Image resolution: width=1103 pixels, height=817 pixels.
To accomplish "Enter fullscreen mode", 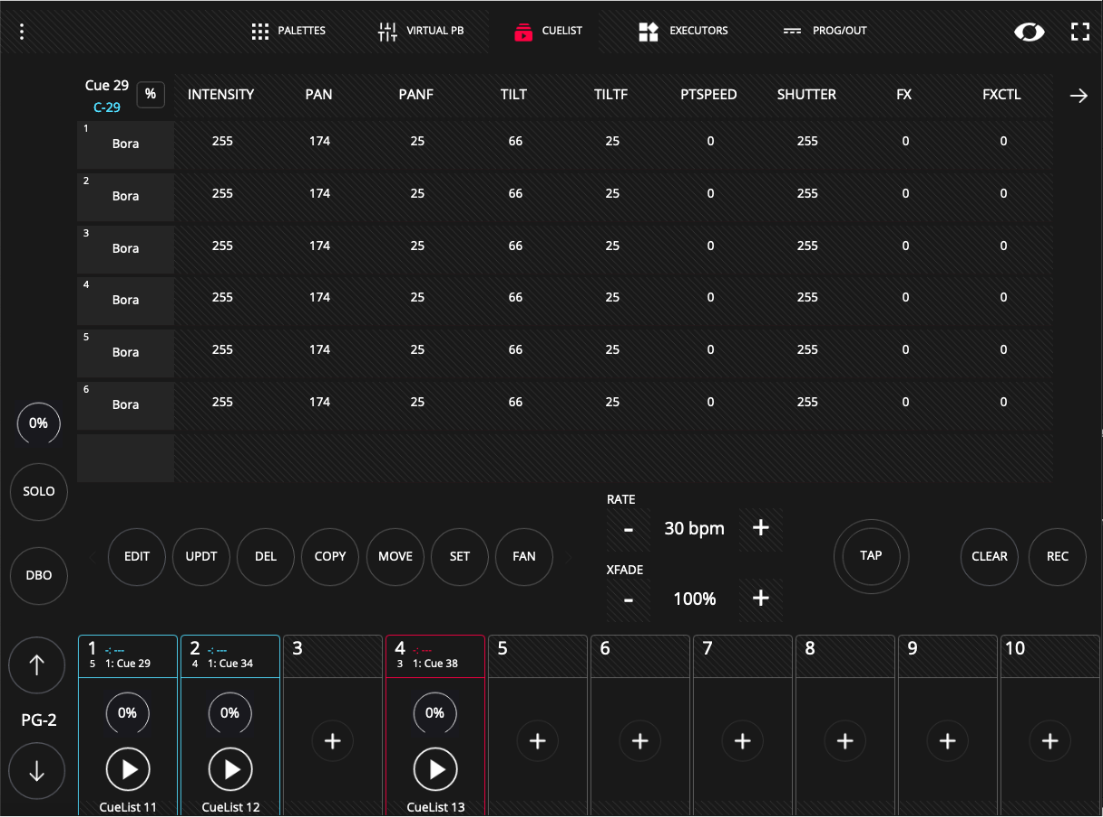I will pyautogui.click(x=1080, y=32).
